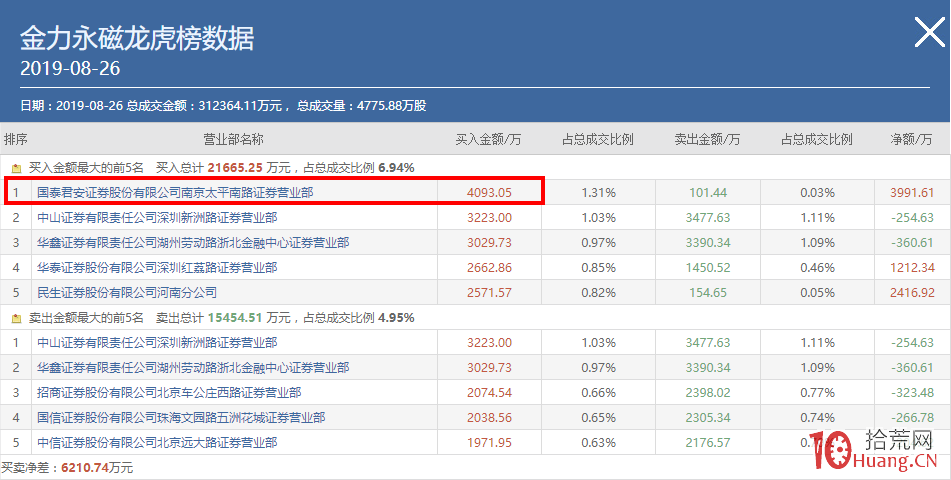The image size is (951, 480).
Task: Click the buy amount 4093.05
Action: tap(489, 193)
